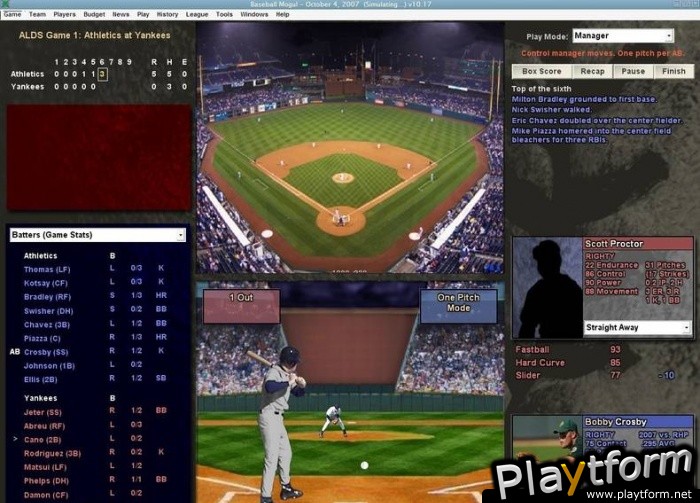
Task: Open the Game menu
Action: tap(12, 14)
